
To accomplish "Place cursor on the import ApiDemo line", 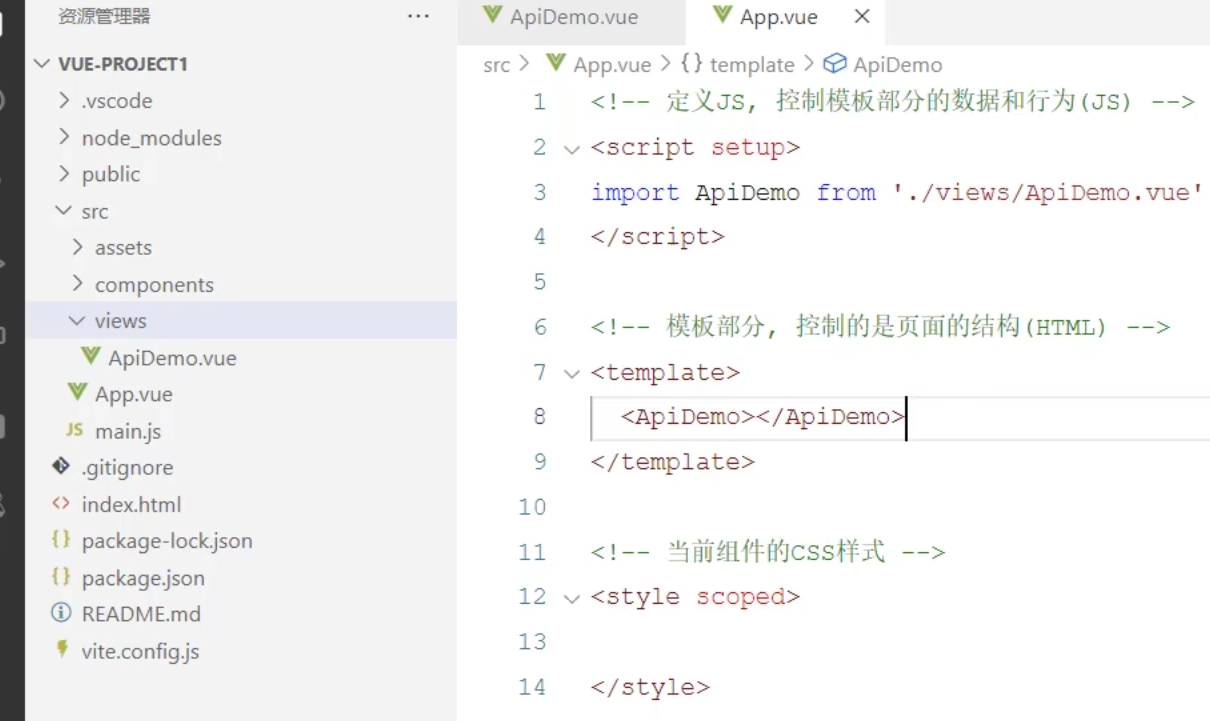I will (x=896, y=192).
